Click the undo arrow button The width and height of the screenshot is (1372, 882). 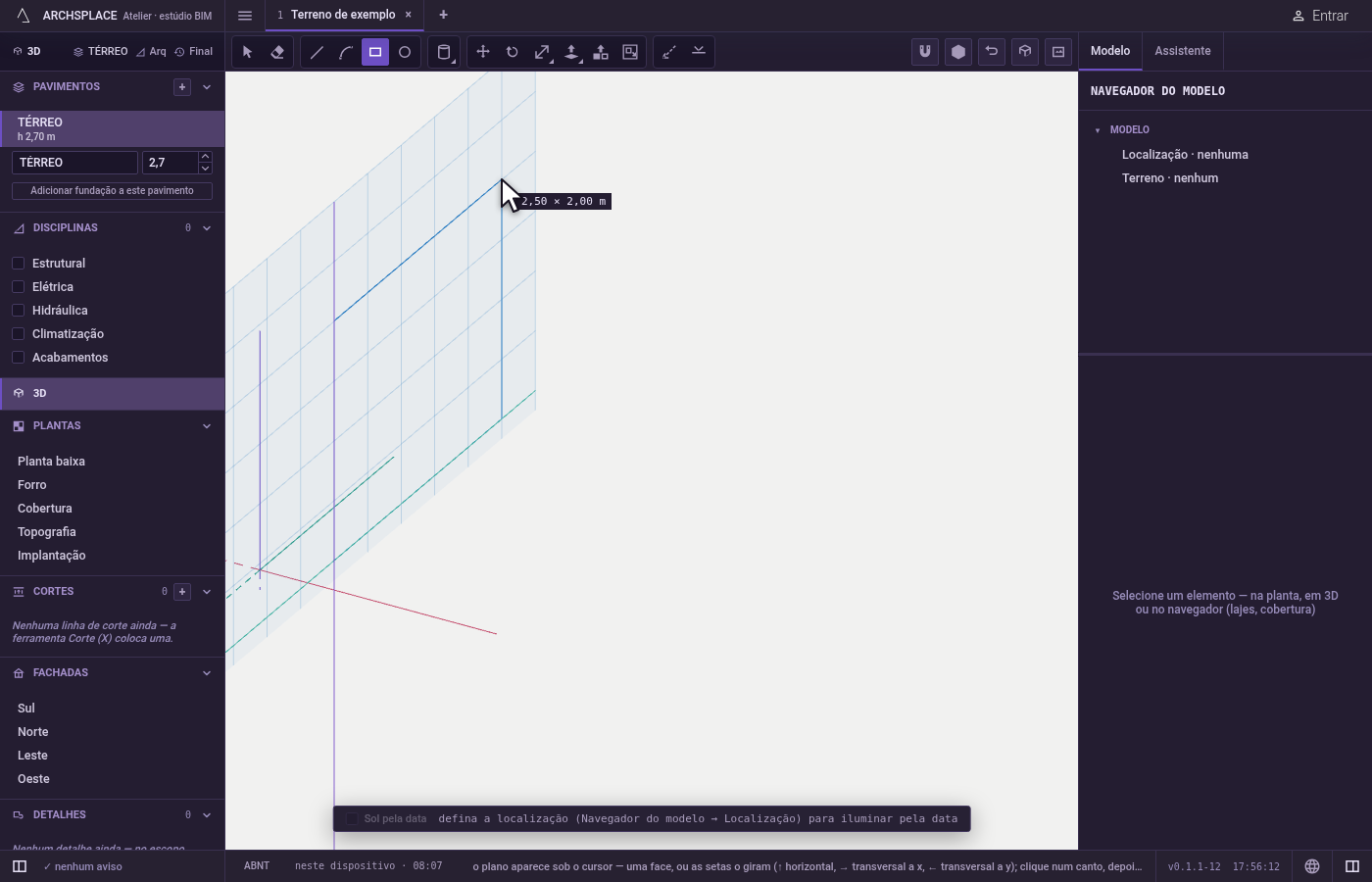pyautogui.click(x=992, y=52)
